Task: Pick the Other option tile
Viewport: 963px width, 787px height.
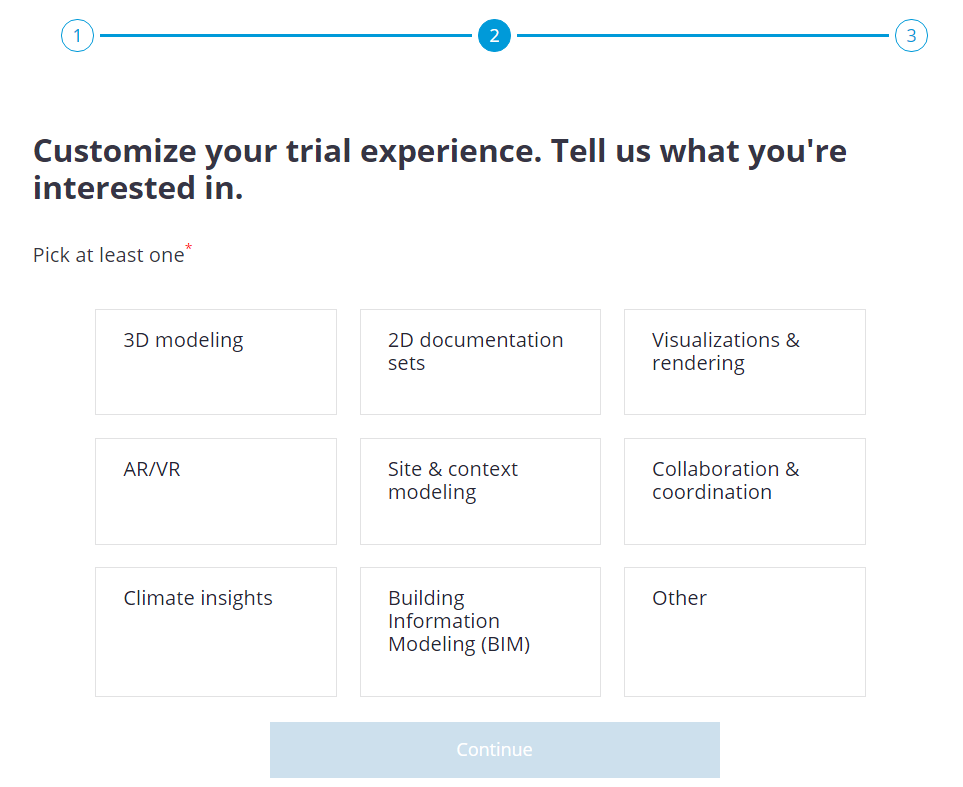Action: click(745, 632)
